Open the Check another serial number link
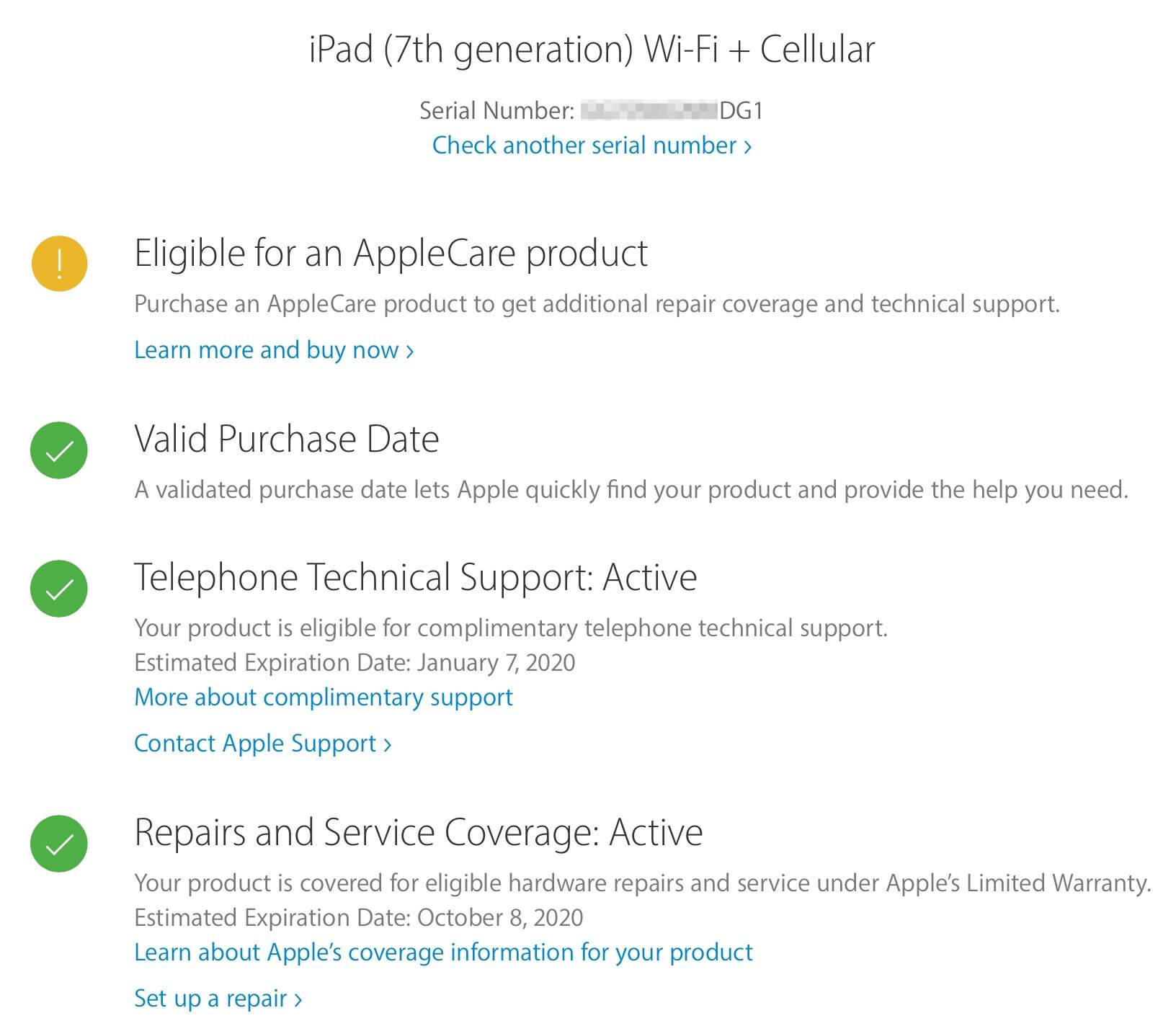 (x=592, y=146)
